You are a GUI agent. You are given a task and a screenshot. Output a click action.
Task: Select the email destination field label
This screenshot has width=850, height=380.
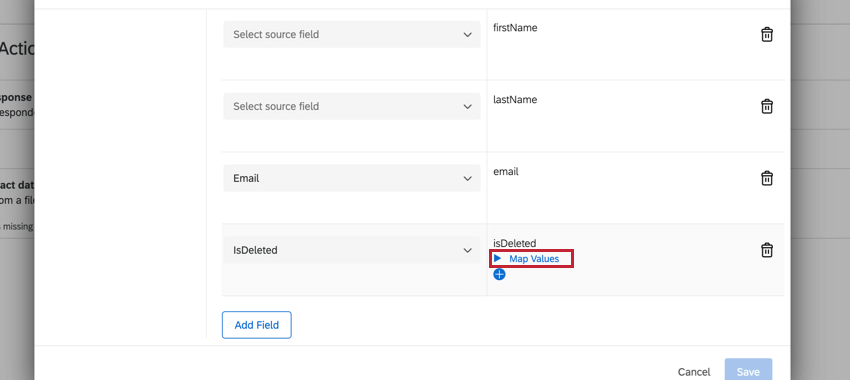pyautogui.click(x=506, y=171)
